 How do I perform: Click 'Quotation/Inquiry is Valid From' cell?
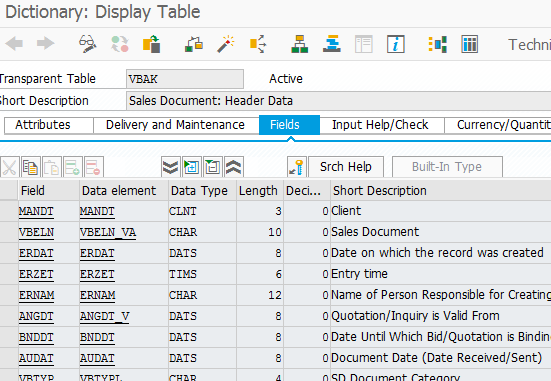pos(441,316)
